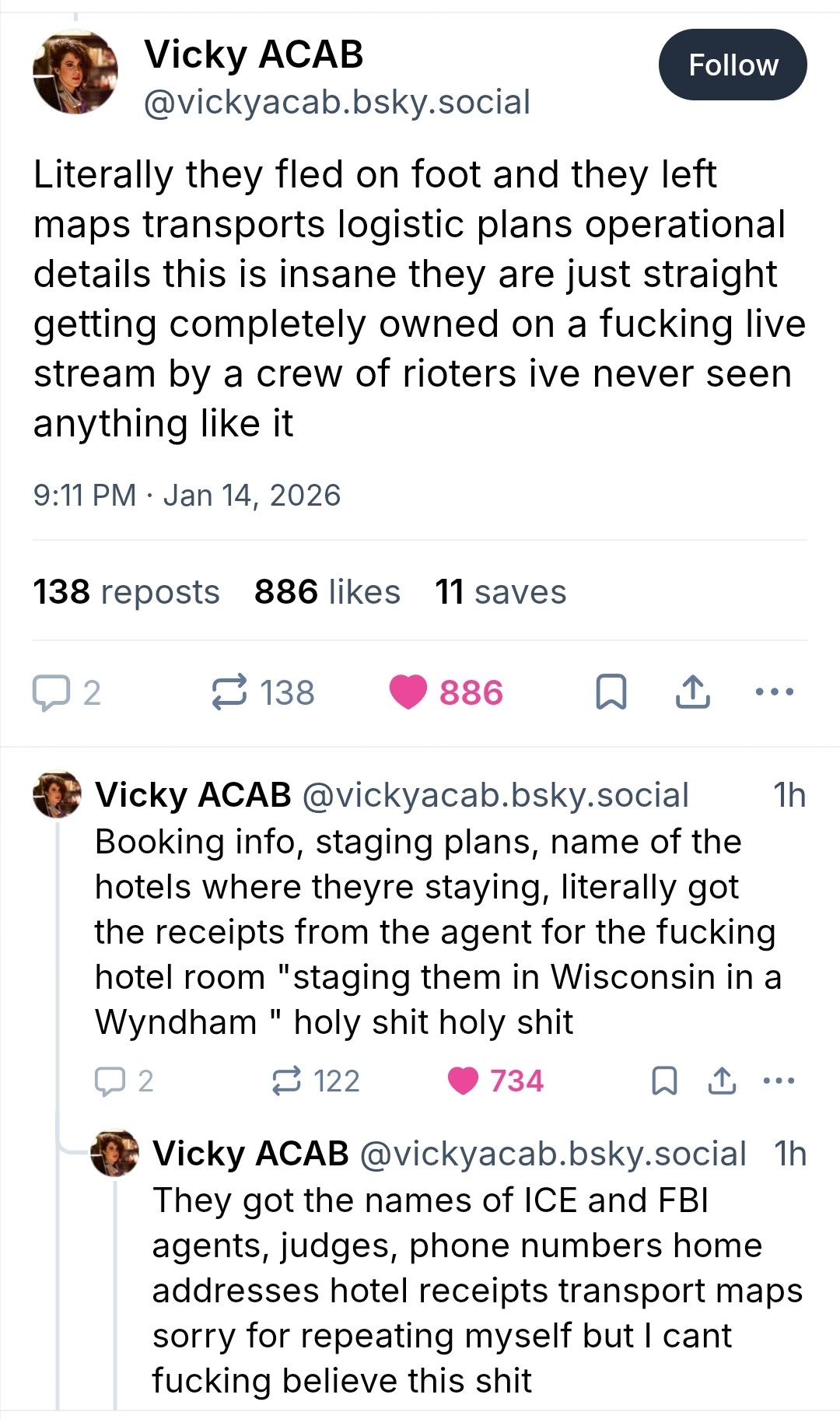Open the @vickyacab.bsky.social handle in header

(337, 103)
